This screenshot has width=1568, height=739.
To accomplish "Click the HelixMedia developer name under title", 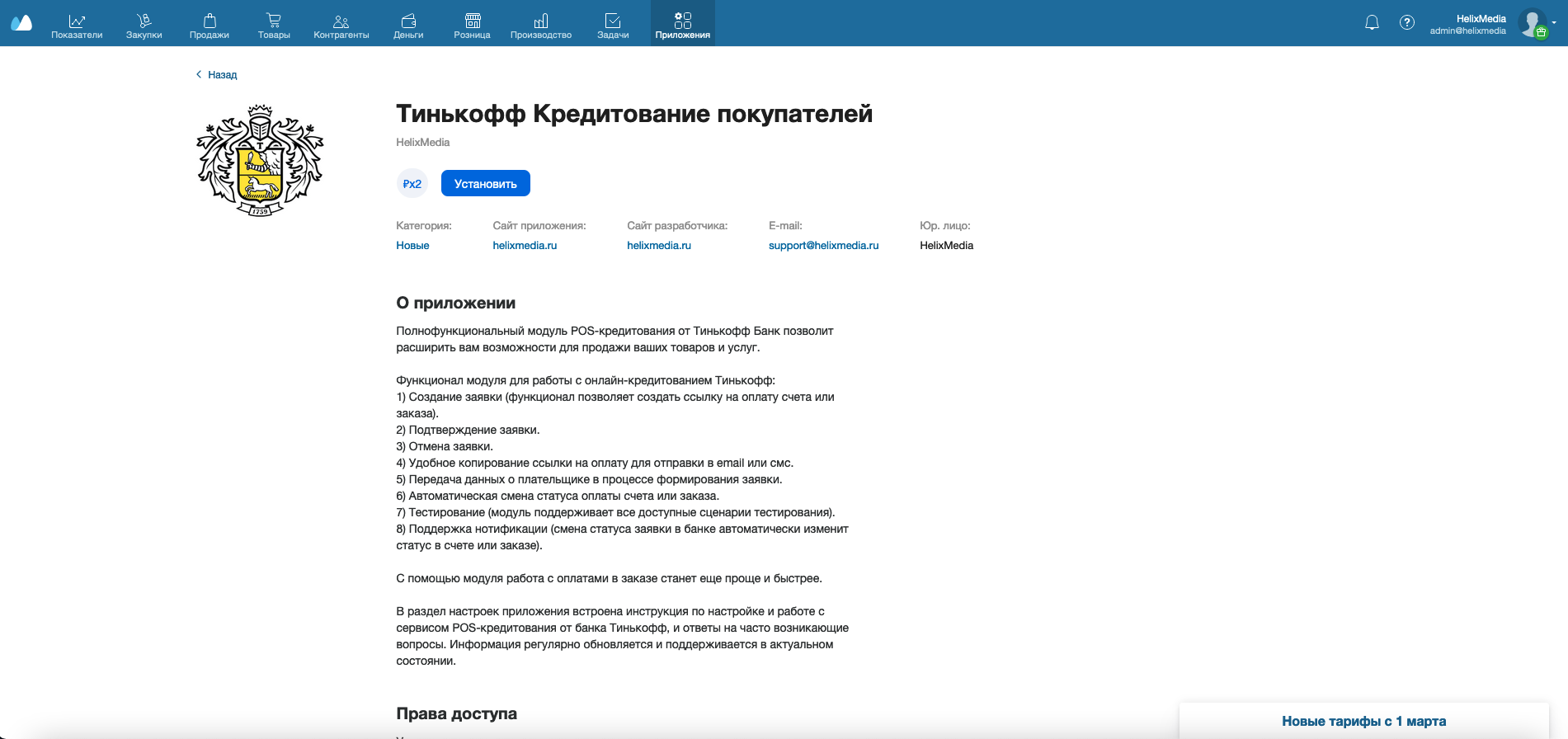I will (x=423, y=142).
